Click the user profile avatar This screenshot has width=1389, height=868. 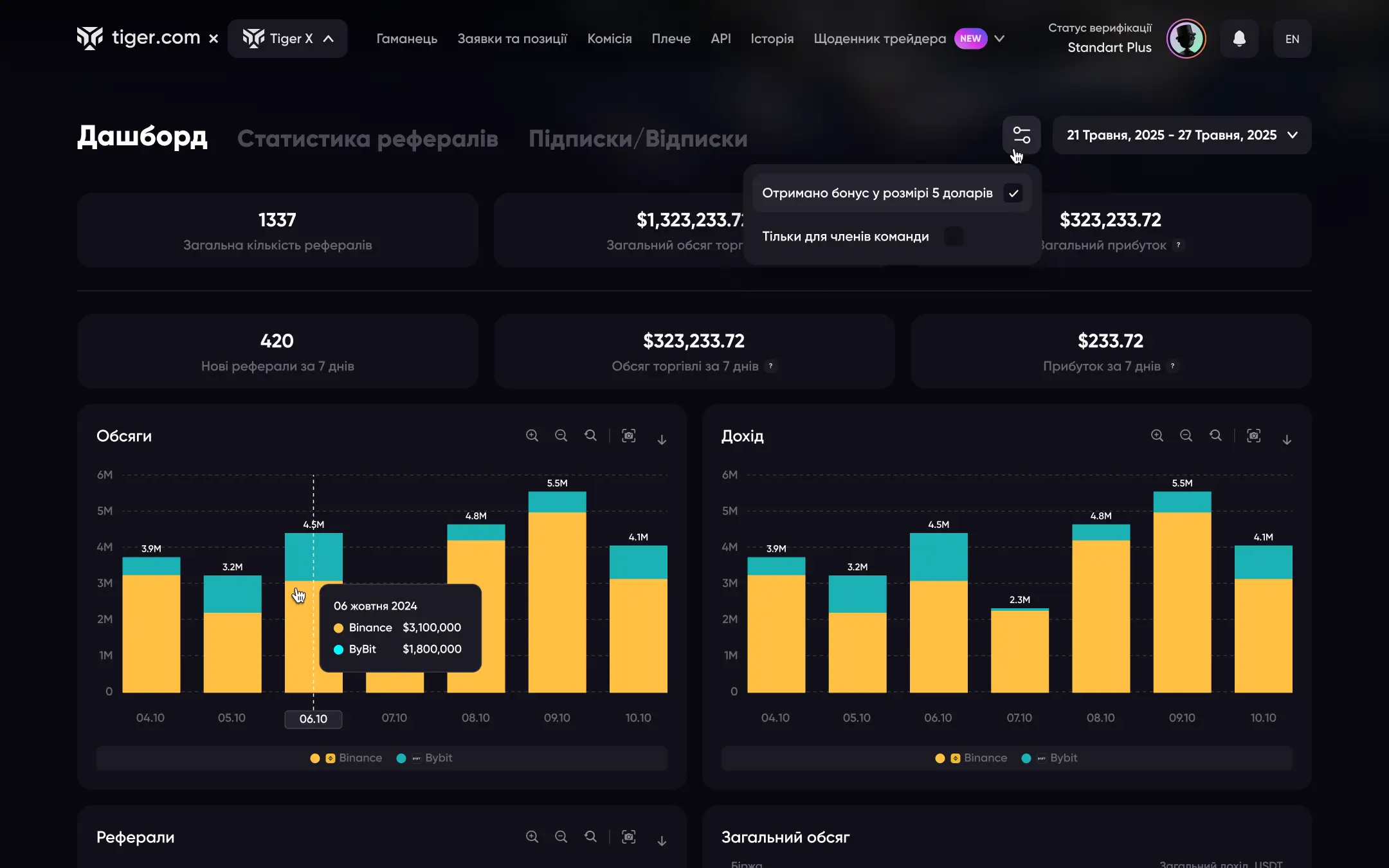tap(1186, 39)
